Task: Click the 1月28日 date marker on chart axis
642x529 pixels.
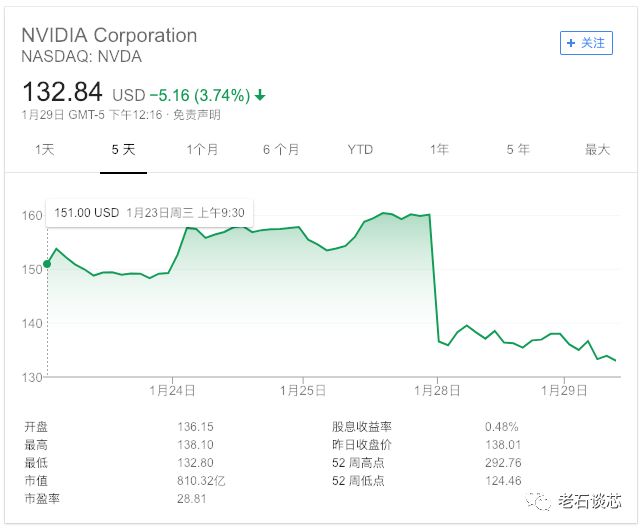Action: click(x=437, y=390)
